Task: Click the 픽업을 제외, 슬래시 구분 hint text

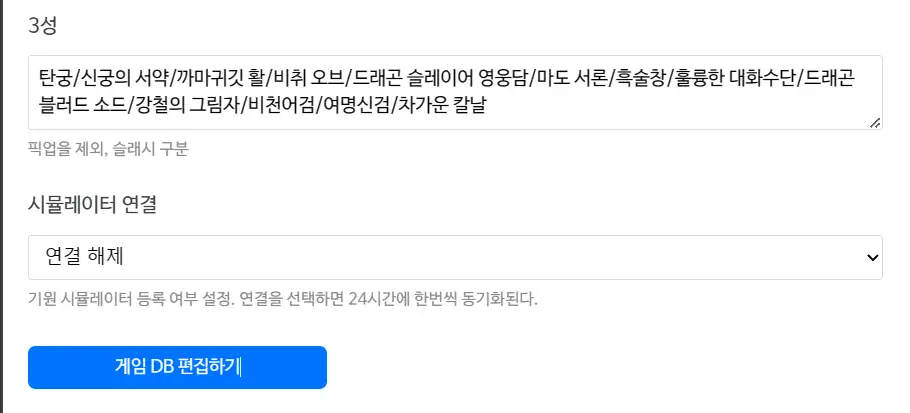Action: [108, 150]
